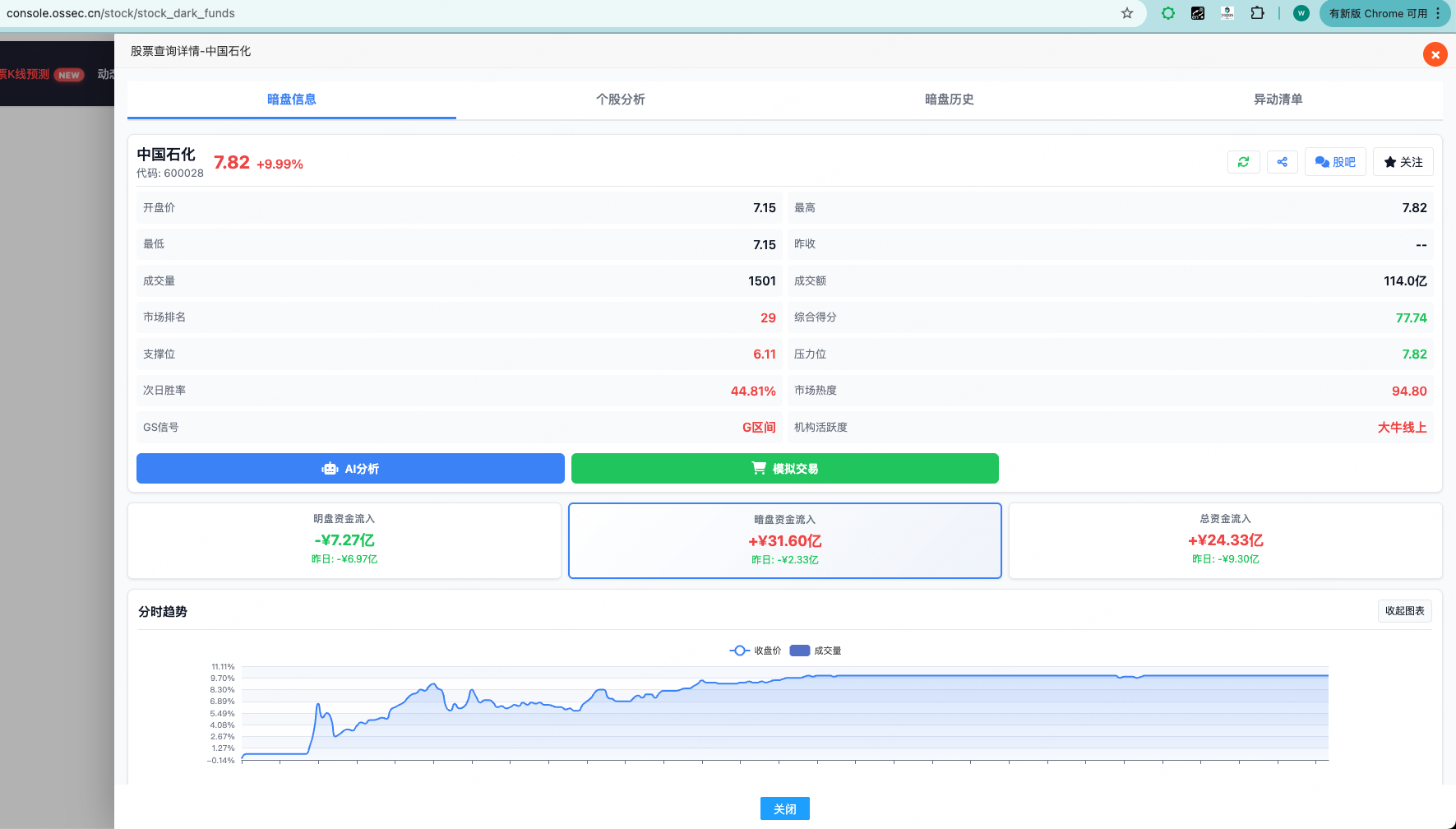Click the 开盘价 value 7.15
Image resolution: width=1456 pixels, height=829 pixels.
point(765,208)
